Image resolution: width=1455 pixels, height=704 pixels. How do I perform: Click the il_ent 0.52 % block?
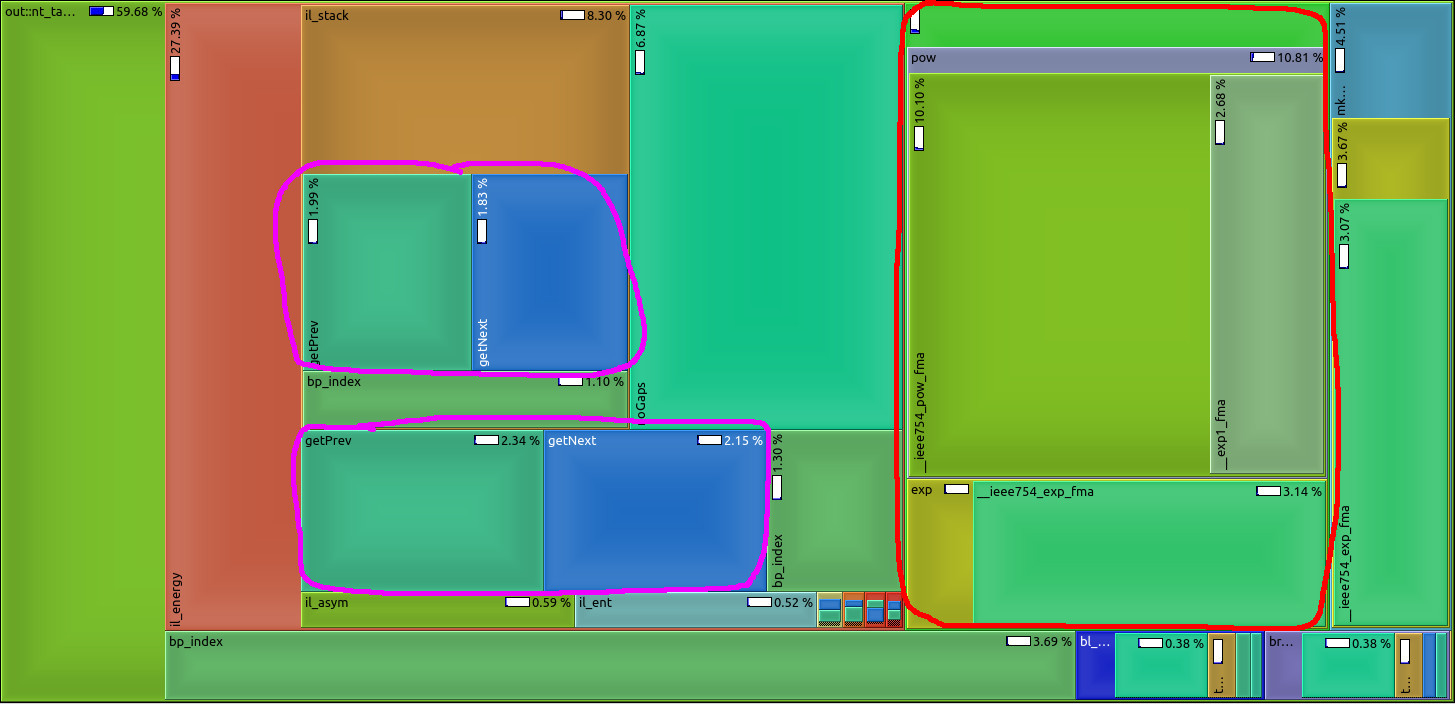[696, 610]
